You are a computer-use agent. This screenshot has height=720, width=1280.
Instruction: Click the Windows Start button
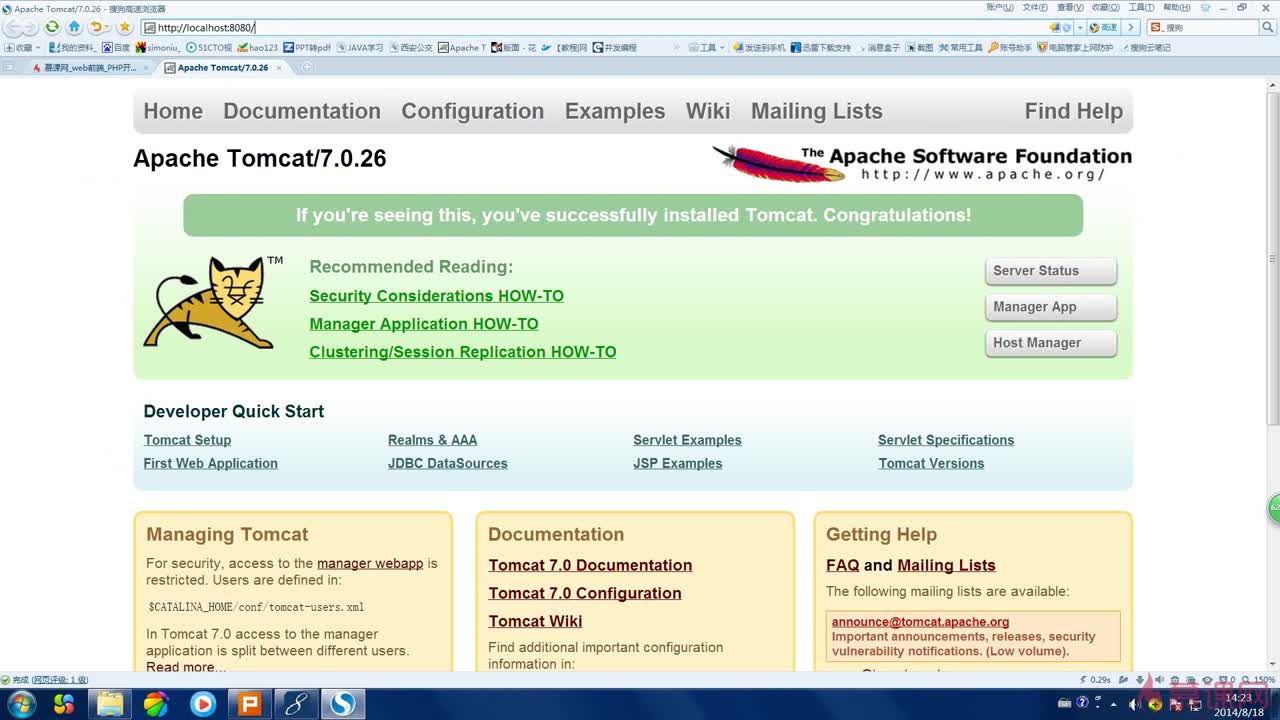[20, 704]
